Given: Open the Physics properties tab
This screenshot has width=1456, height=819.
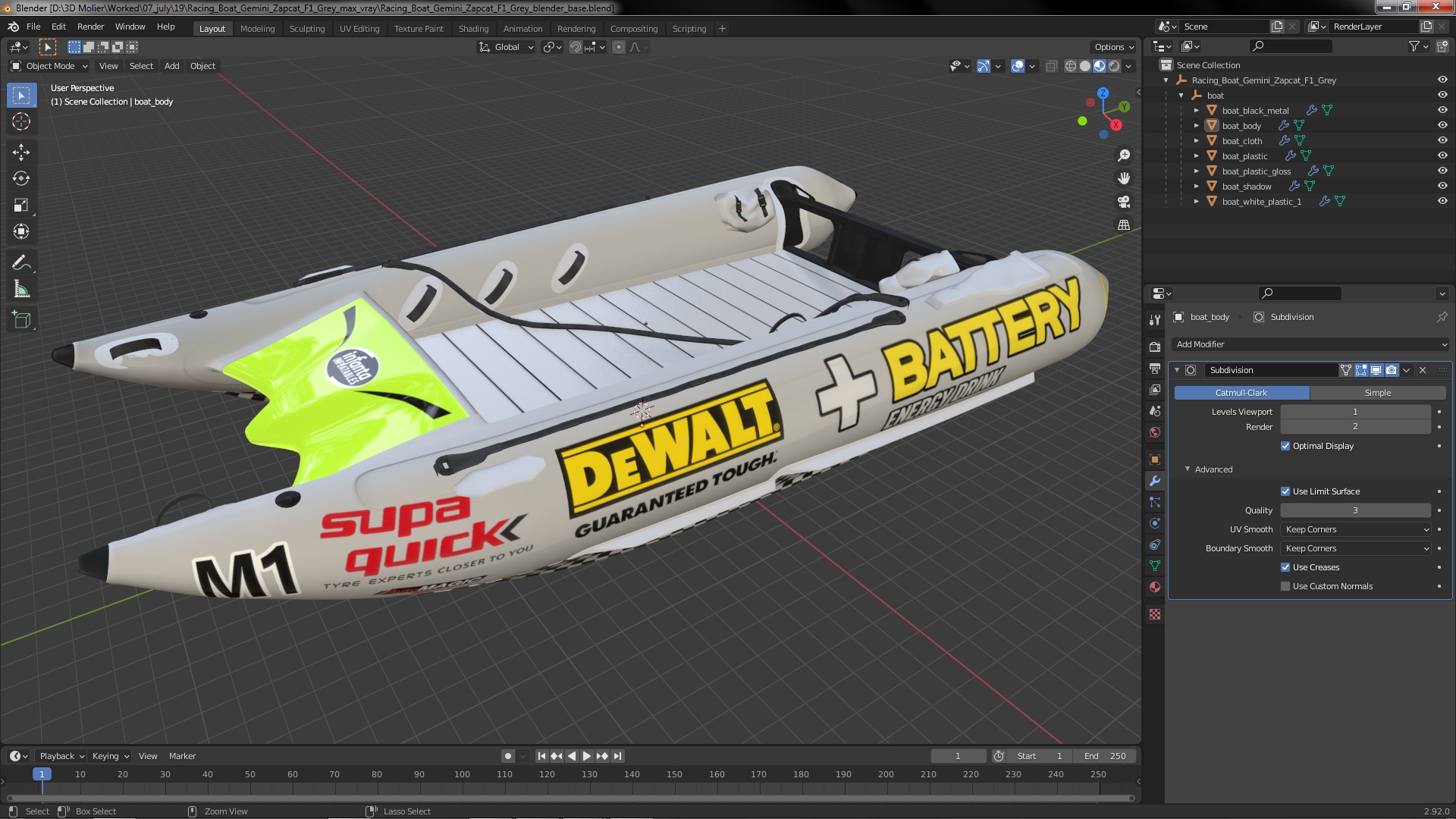Looking at the screenshot, I should click(x=1155, y=523).
